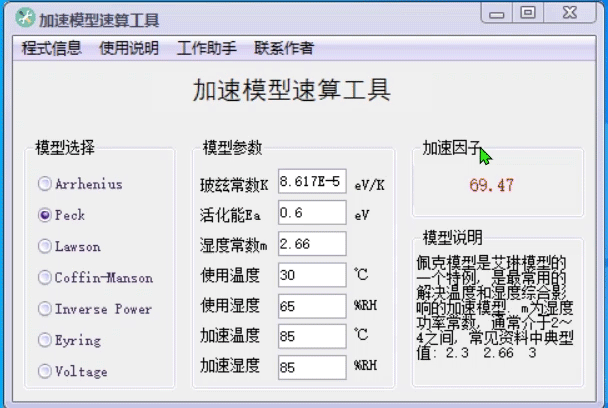Image resolution: width=608 pixels, height=408 pixels.
Task: Open the 联系作者 menu
Action: point(284,48)
